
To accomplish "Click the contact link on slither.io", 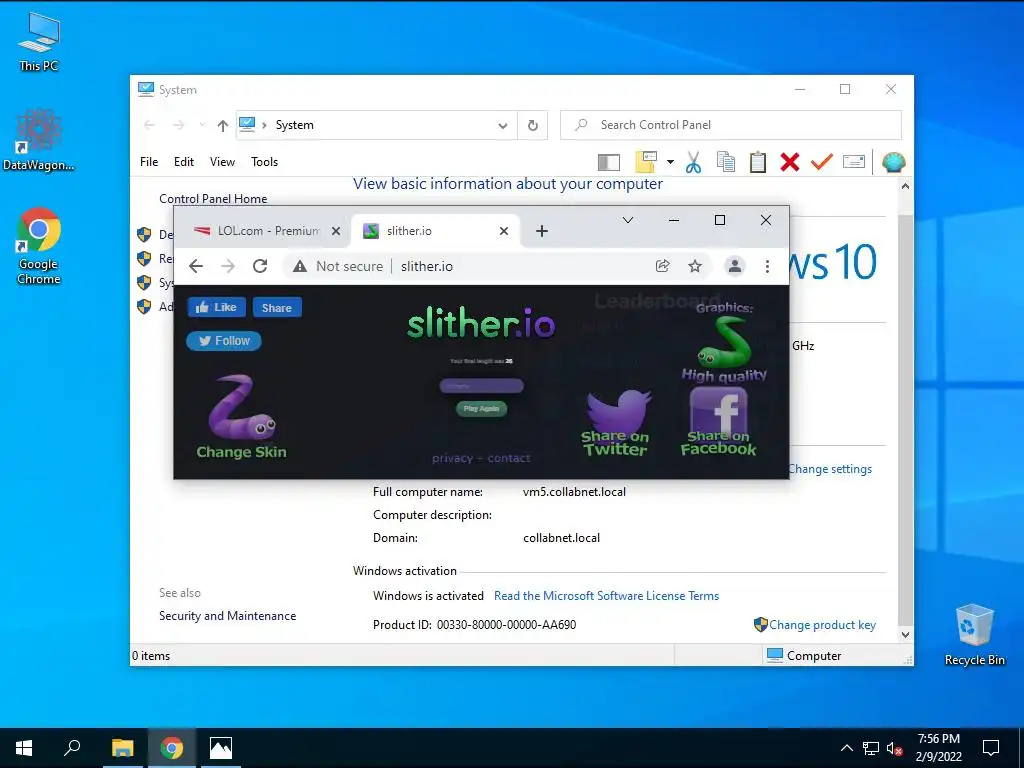I will coord(509,458).
